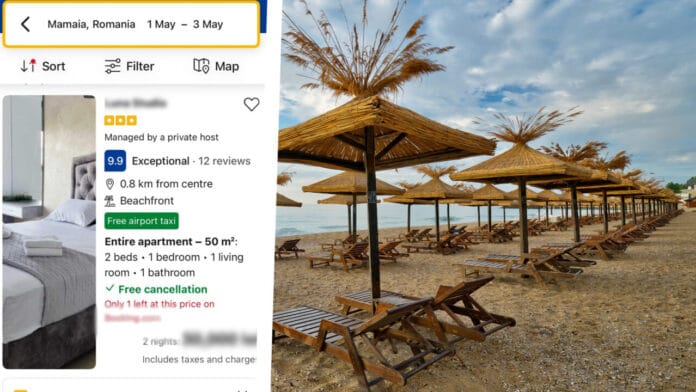Click the location pin icon

click(x=110, y=184)
